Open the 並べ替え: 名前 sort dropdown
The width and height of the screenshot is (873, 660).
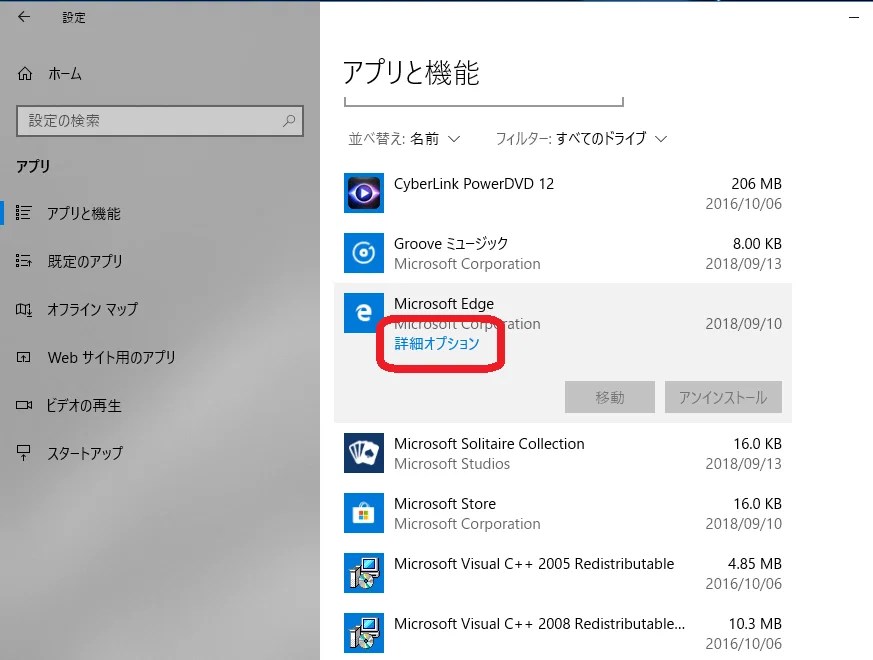click(x=404, y=139)
